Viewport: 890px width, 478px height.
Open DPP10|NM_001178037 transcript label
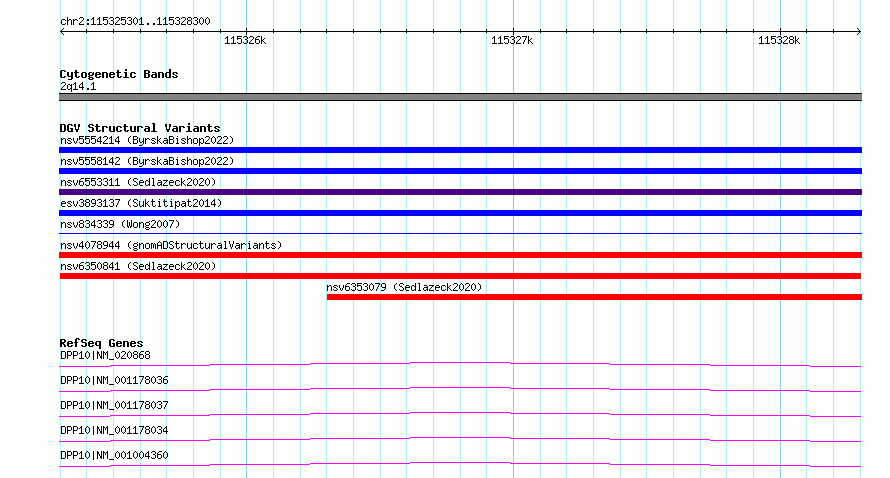114,405
